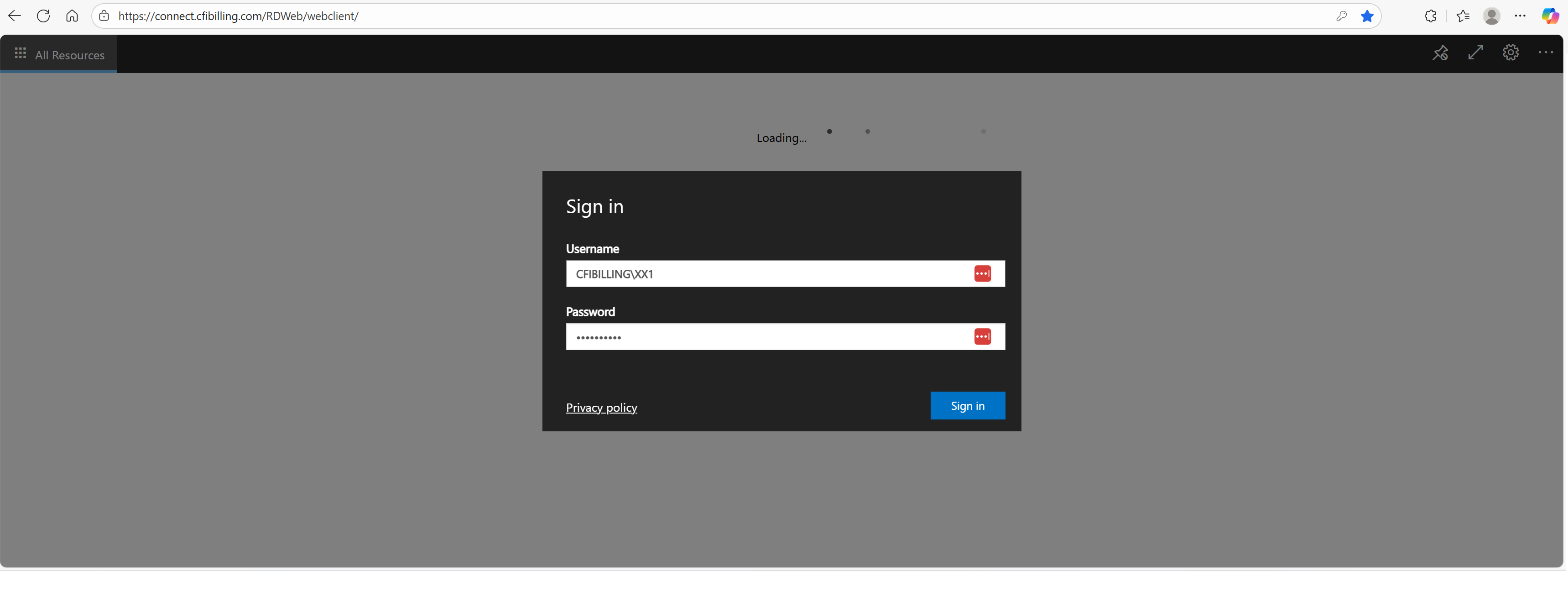1568x592 pixels.
Task: View site information lock icon
Action: pyautogui.click(x=104, y=16)
